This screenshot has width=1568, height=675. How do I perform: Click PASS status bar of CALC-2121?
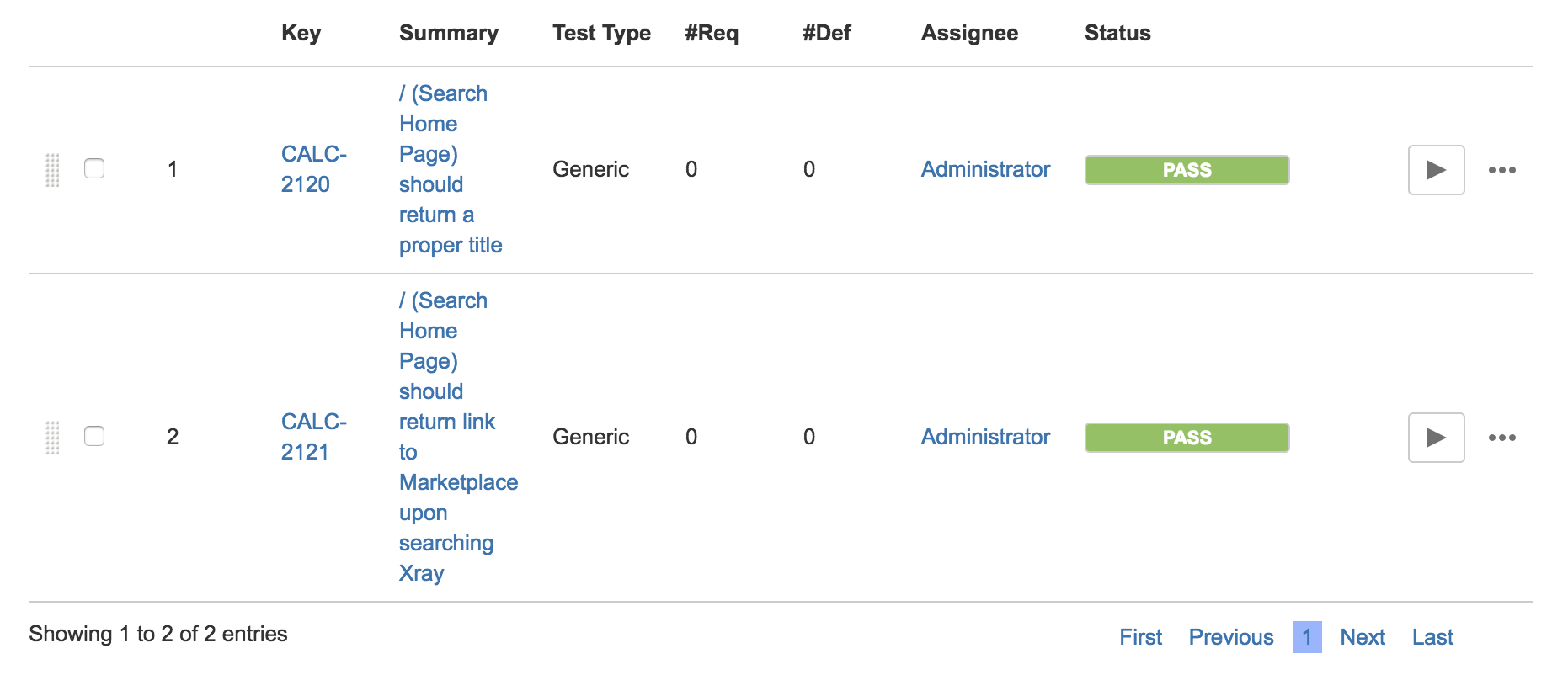point(1187,438)
